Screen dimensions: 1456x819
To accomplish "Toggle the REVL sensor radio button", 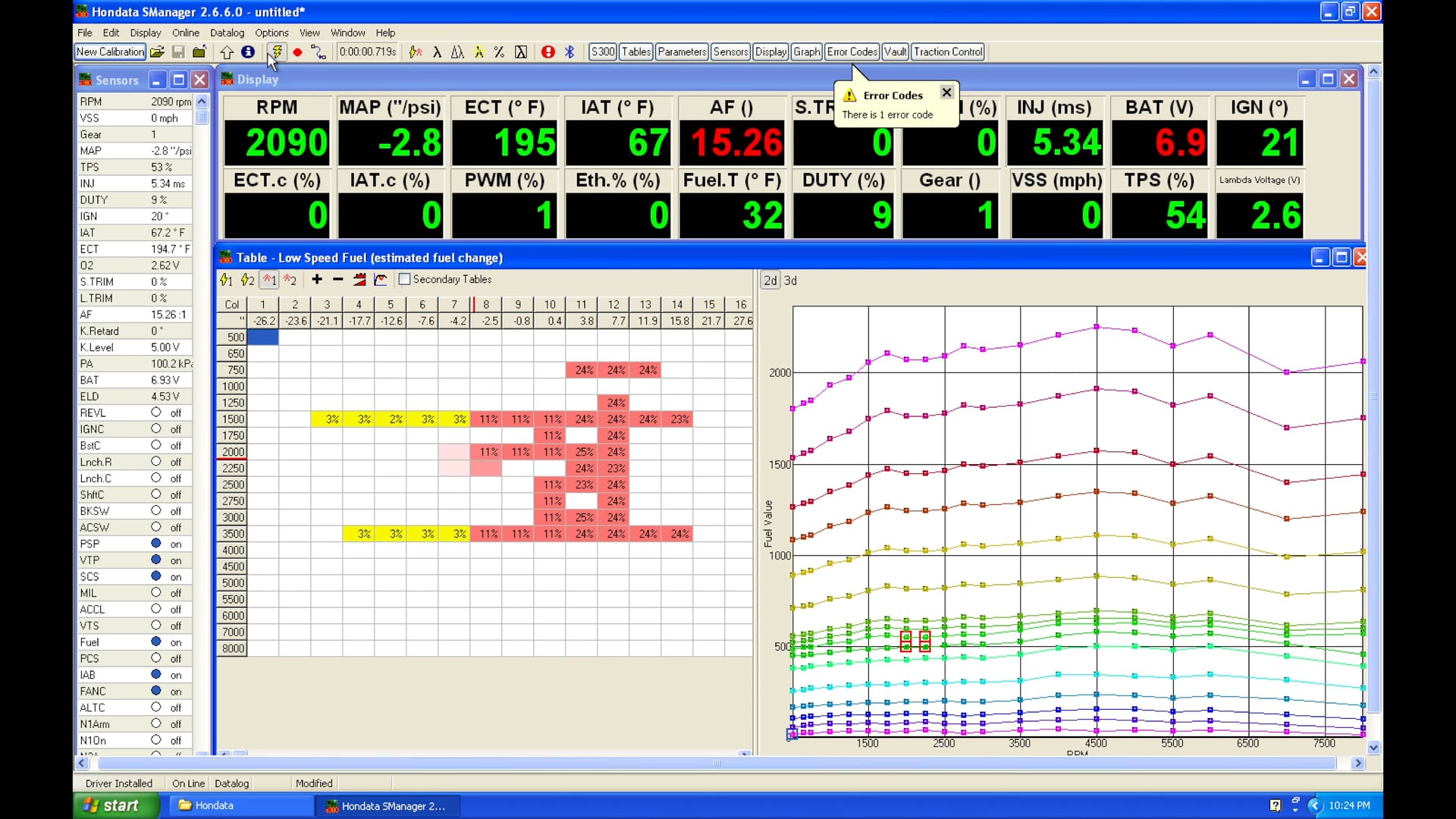I will pyautogui.click(x=158, y=413).
